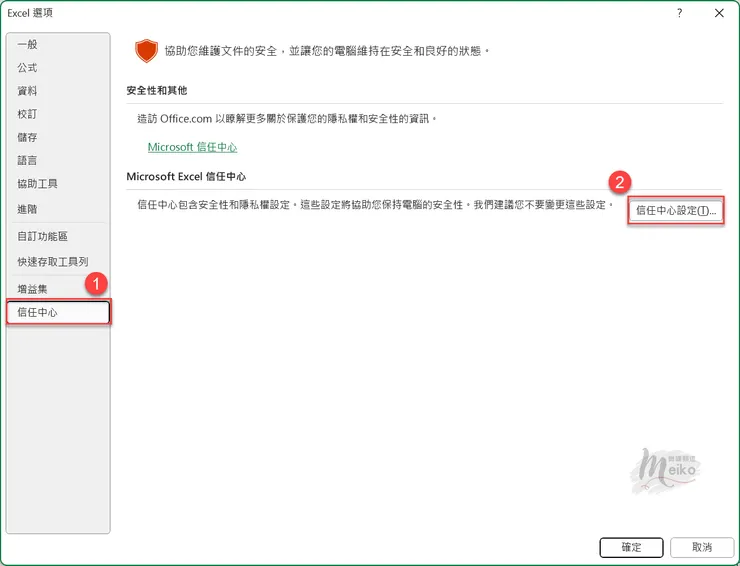Click the 協助您維護文件的安全 description text
Image resolution: width=740 pixels, height=566 pixels.
pyautogui.click(x=327, y=51)
